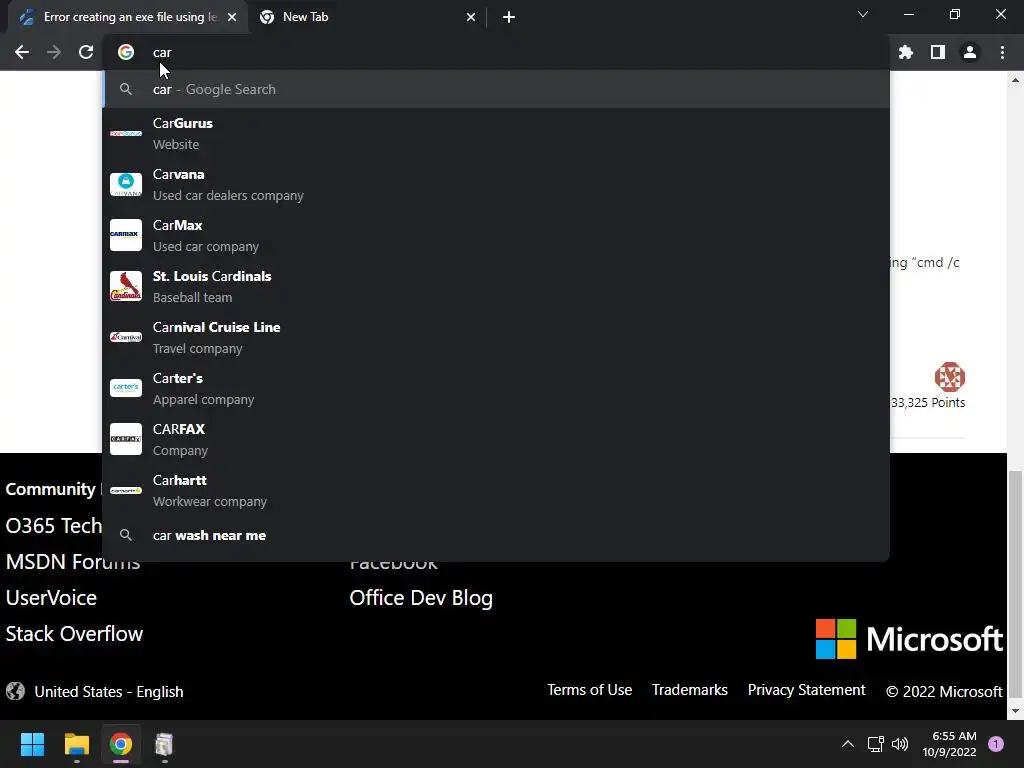Open the Trademarks link
The width and height of the screenshot is (1024, 768).
click(x=690, y=690)
